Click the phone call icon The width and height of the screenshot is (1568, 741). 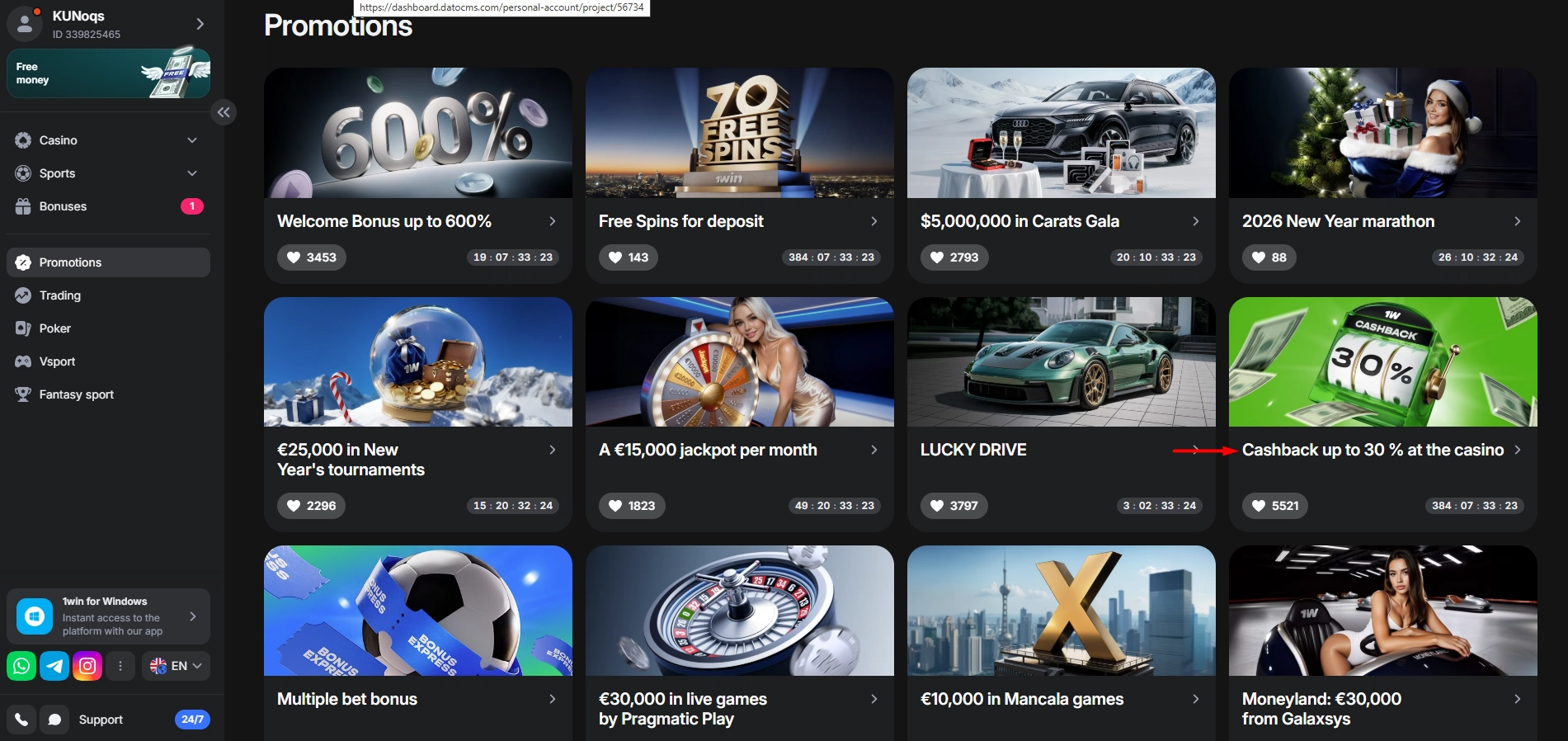(x=21, y=720)
